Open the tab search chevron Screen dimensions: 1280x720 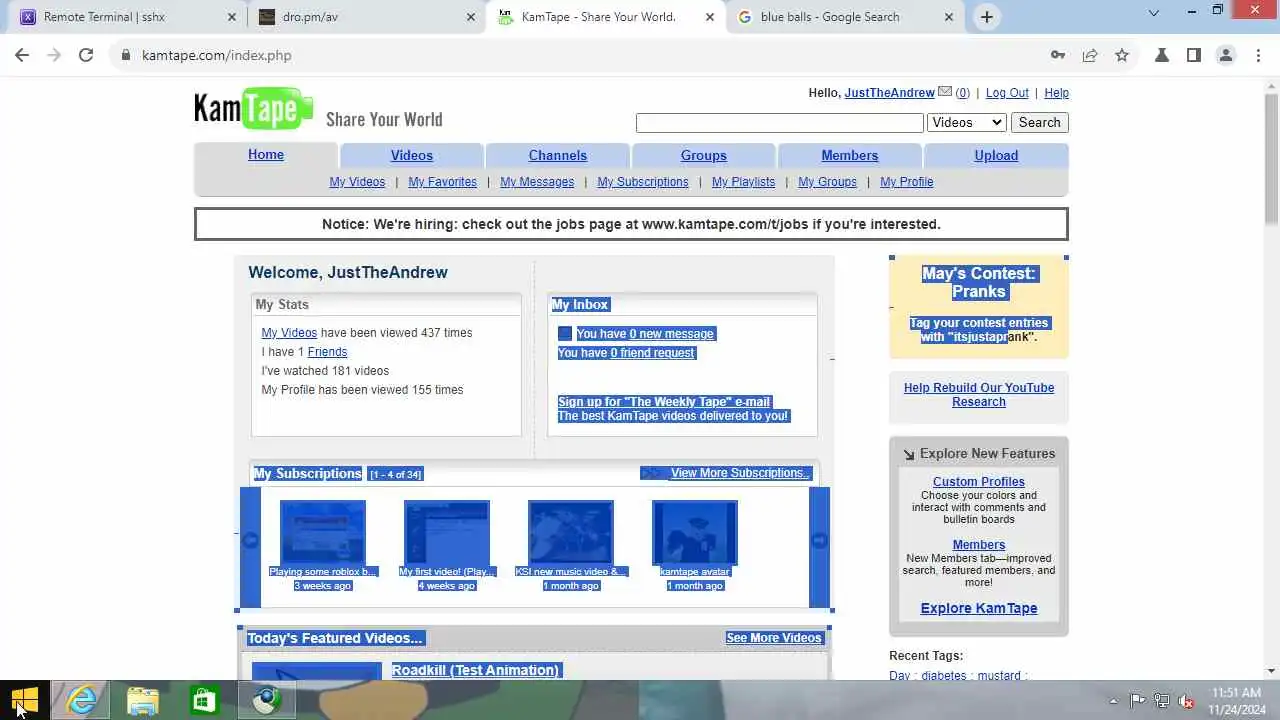(x=1153, y=13)
